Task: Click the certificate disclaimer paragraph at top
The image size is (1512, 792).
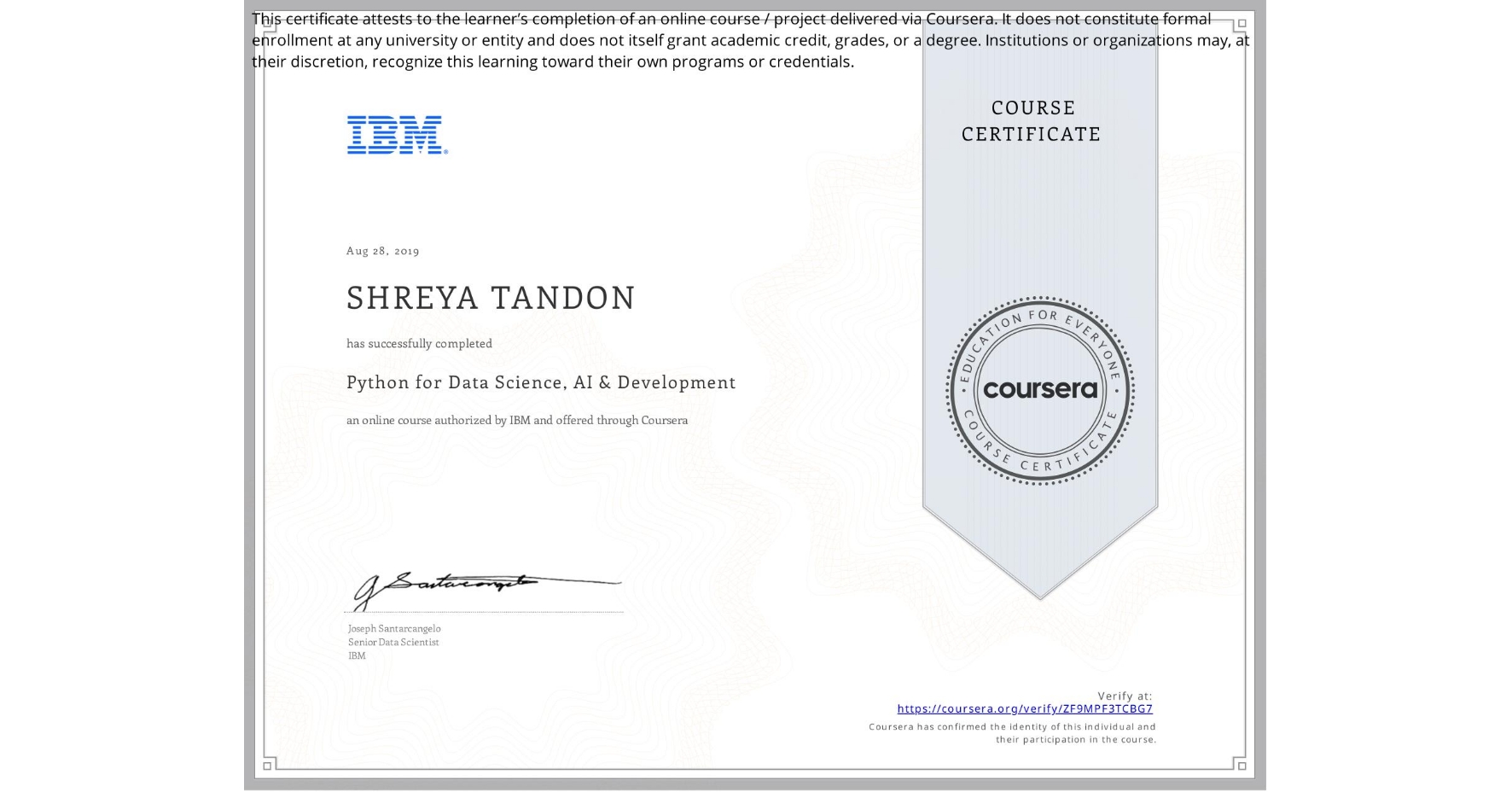Action: [750, 40]
